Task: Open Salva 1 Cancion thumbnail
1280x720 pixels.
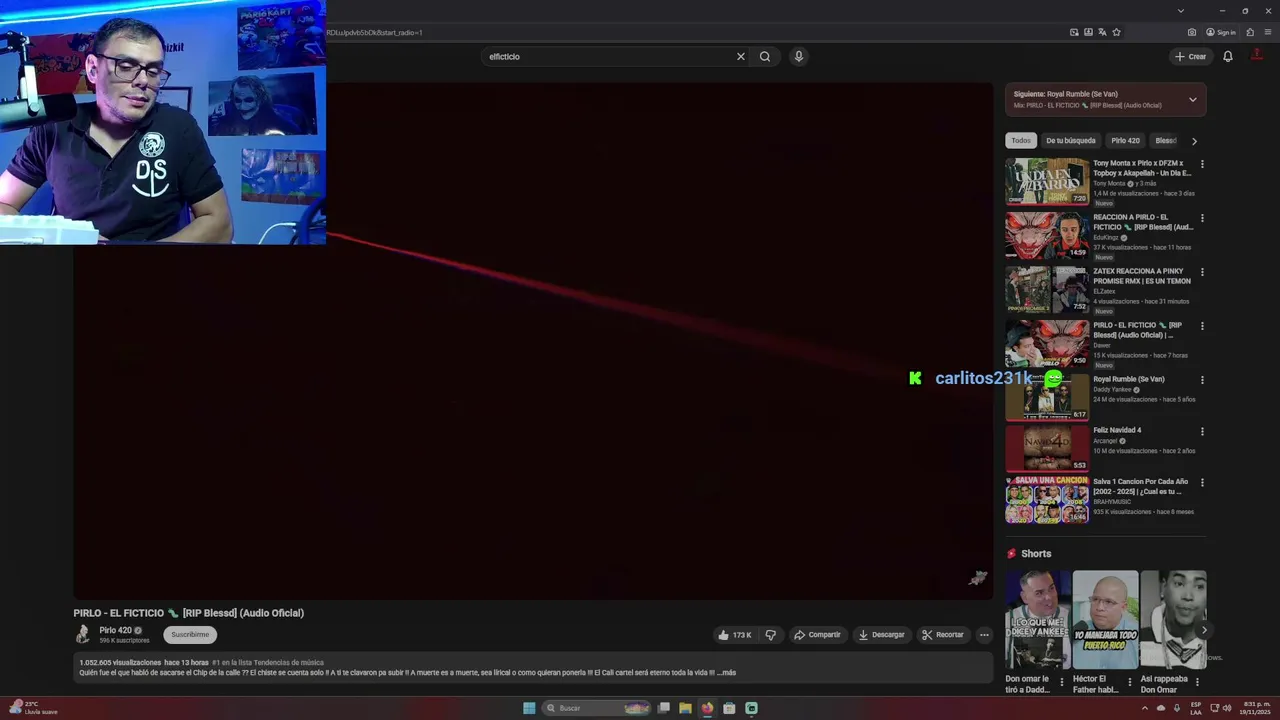Action: coord(1047,500)
